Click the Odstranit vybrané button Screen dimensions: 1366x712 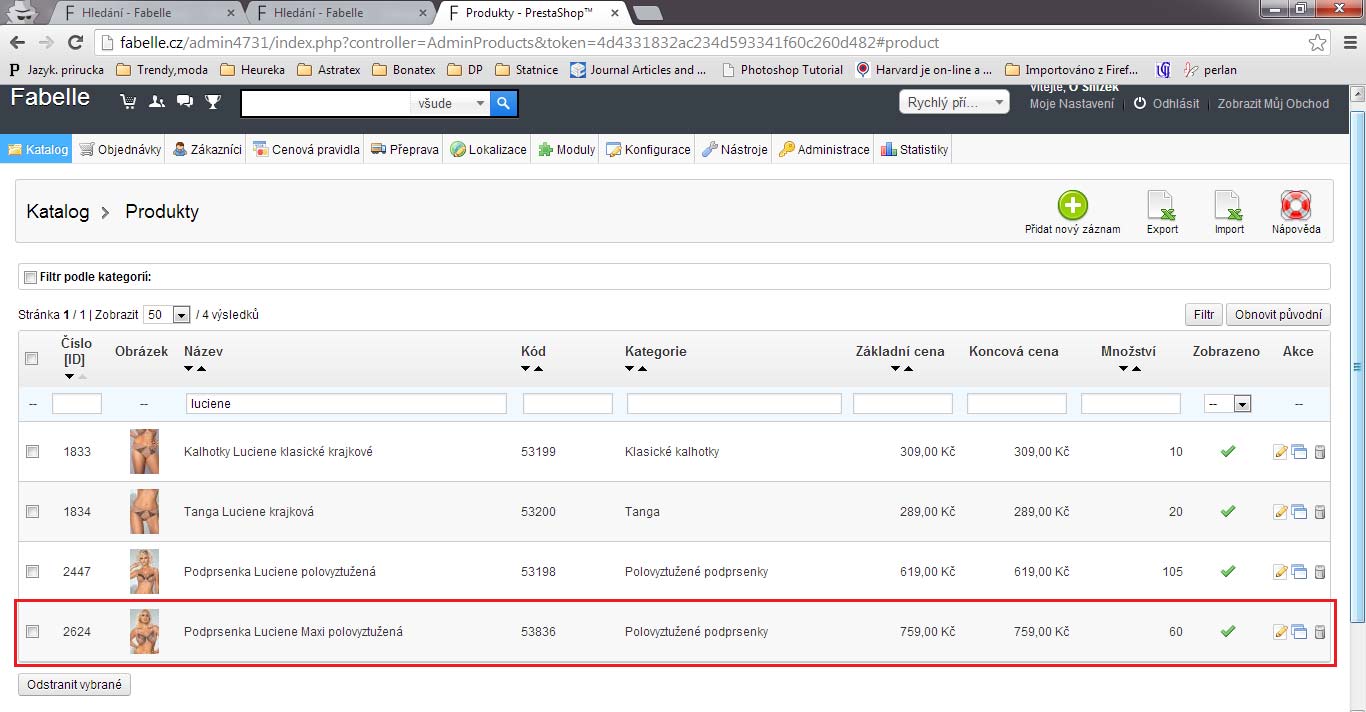(75, 685)
